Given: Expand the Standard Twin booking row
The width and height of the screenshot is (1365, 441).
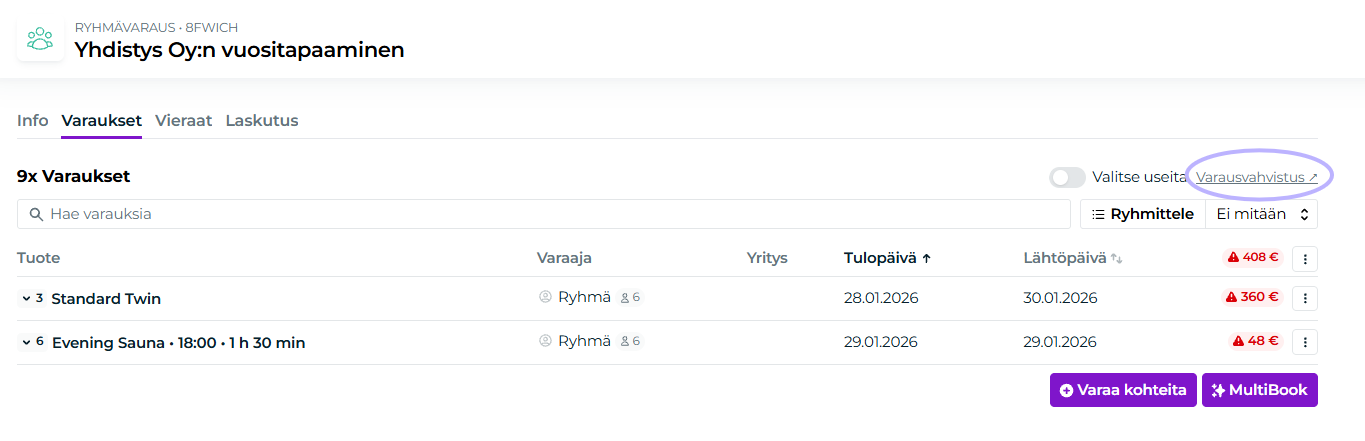Looking at the screenshot, I should point(25,299).
